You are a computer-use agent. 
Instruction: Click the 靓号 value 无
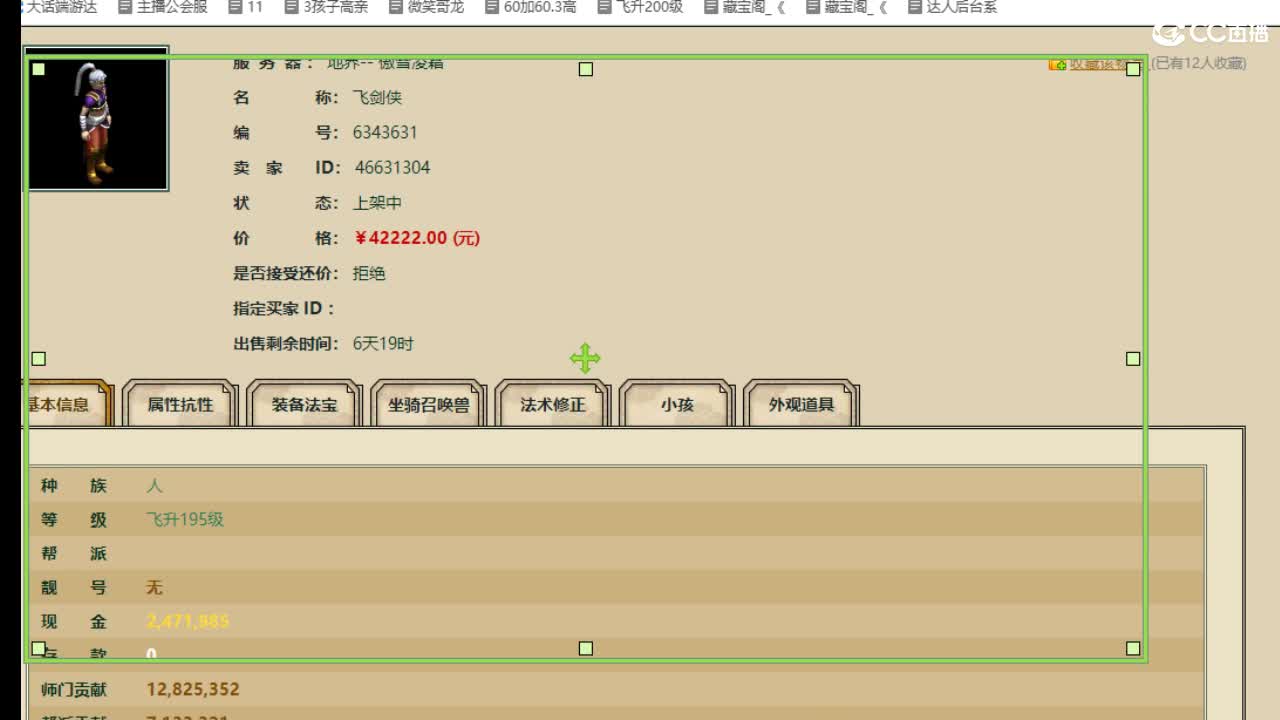154,588
